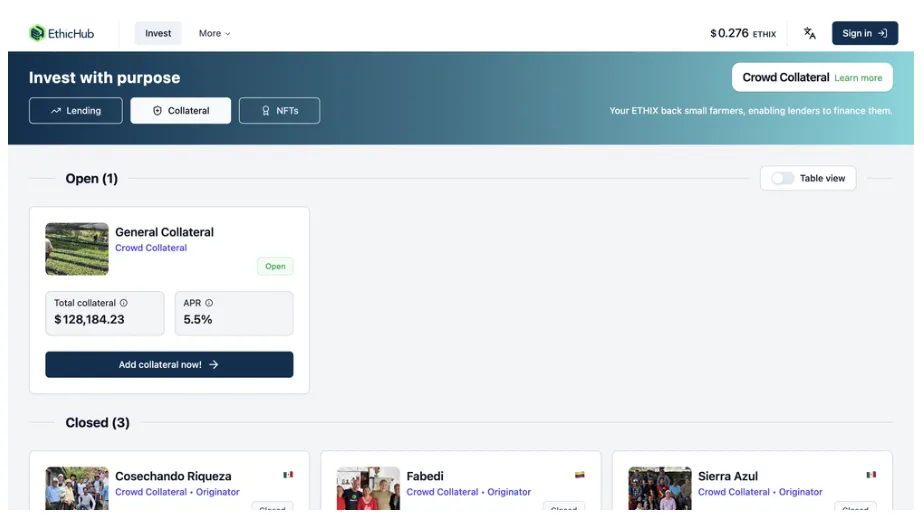Click Crowd Collateral • Originator under Sierra Azul
924x526 pixels.
760,492
